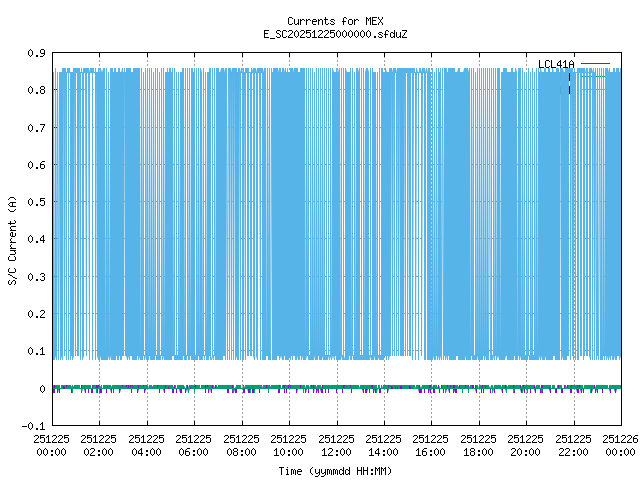Screen dimensions: 640x480
Task: Click the -0.1 y-axis tick label
Action: [x=34, y=426]
